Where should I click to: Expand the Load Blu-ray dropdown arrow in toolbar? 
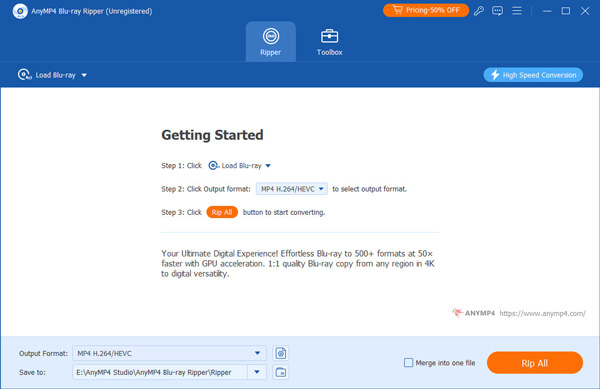(84, 75)
